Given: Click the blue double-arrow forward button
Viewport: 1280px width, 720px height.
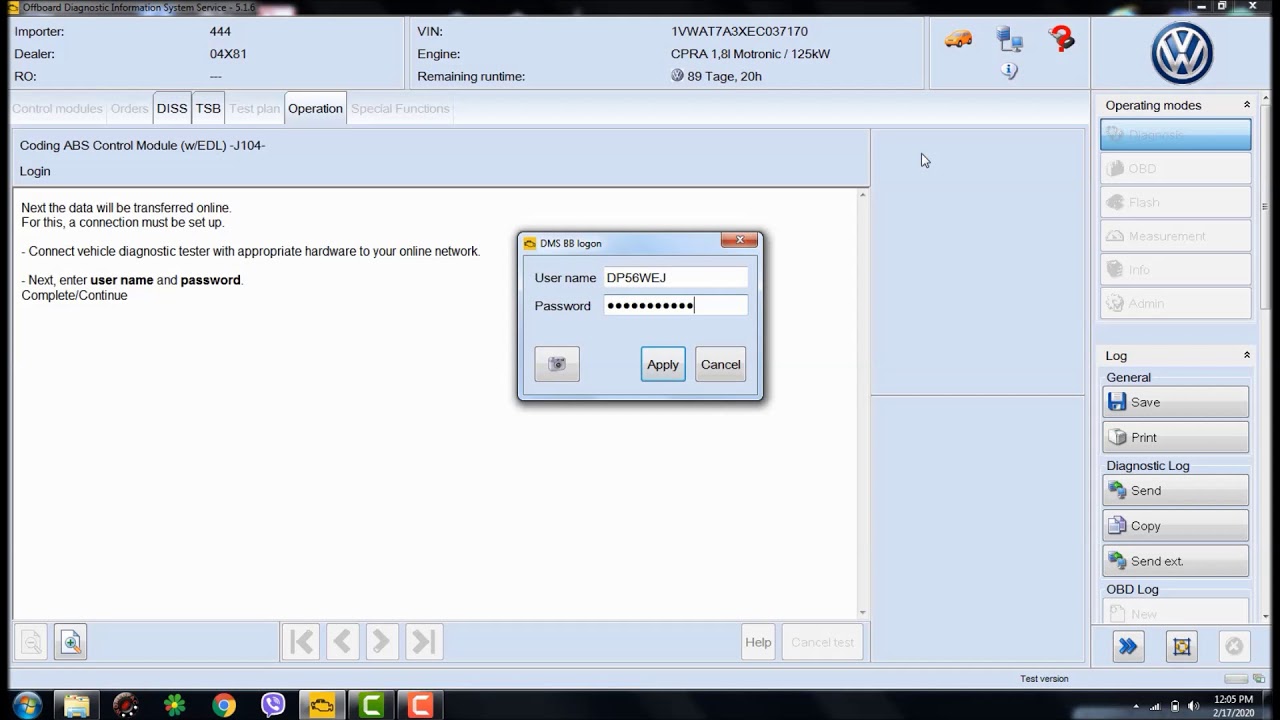Looking at the screenshot, I should pos(1128,647).
